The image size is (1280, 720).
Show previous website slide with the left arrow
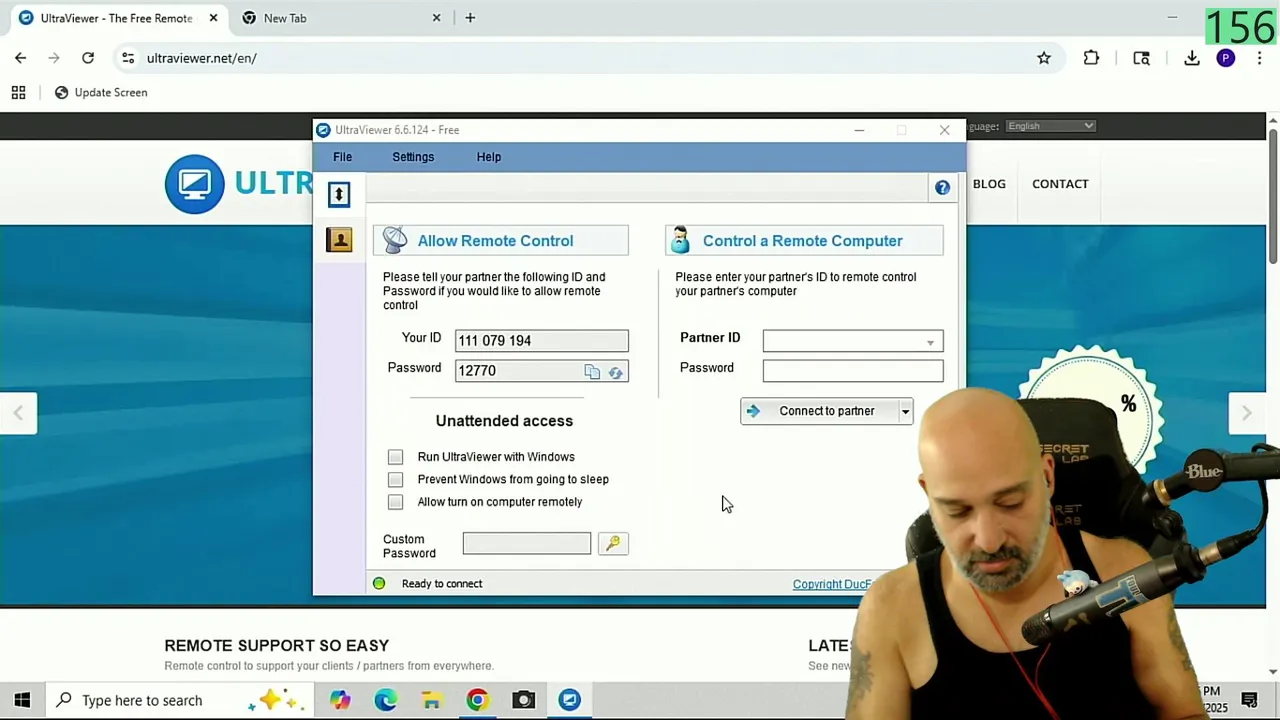18,413
